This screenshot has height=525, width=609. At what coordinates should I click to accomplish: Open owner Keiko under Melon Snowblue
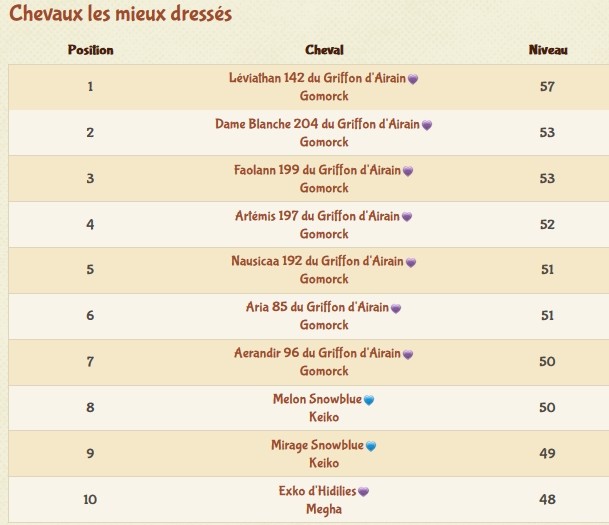324,417
